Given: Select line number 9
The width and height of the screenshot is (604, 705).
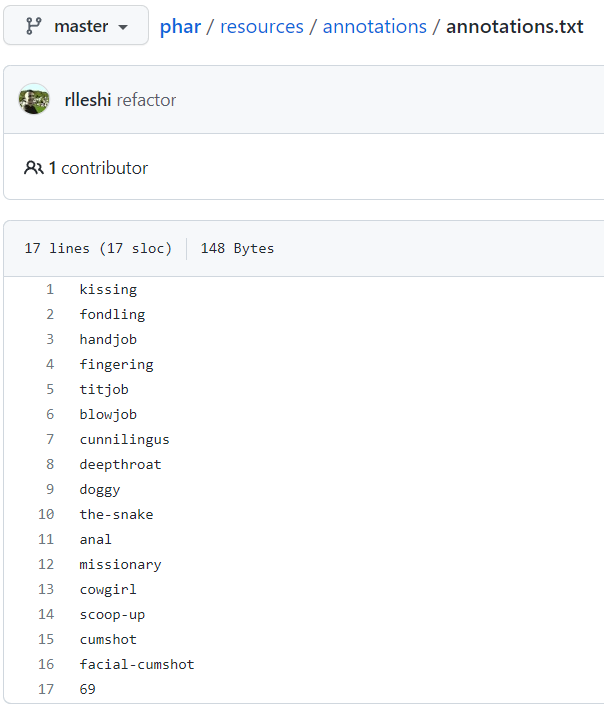Looking at the screenshot, I should [49, 489].
